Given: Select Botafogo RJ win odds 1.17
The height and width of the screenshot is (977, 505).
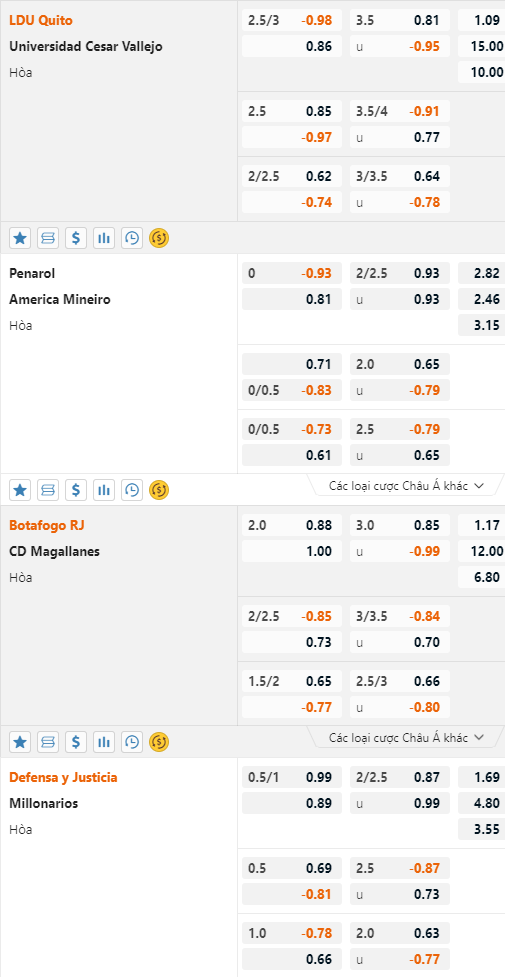Looking at the screenshot, I should pos(481,525).
